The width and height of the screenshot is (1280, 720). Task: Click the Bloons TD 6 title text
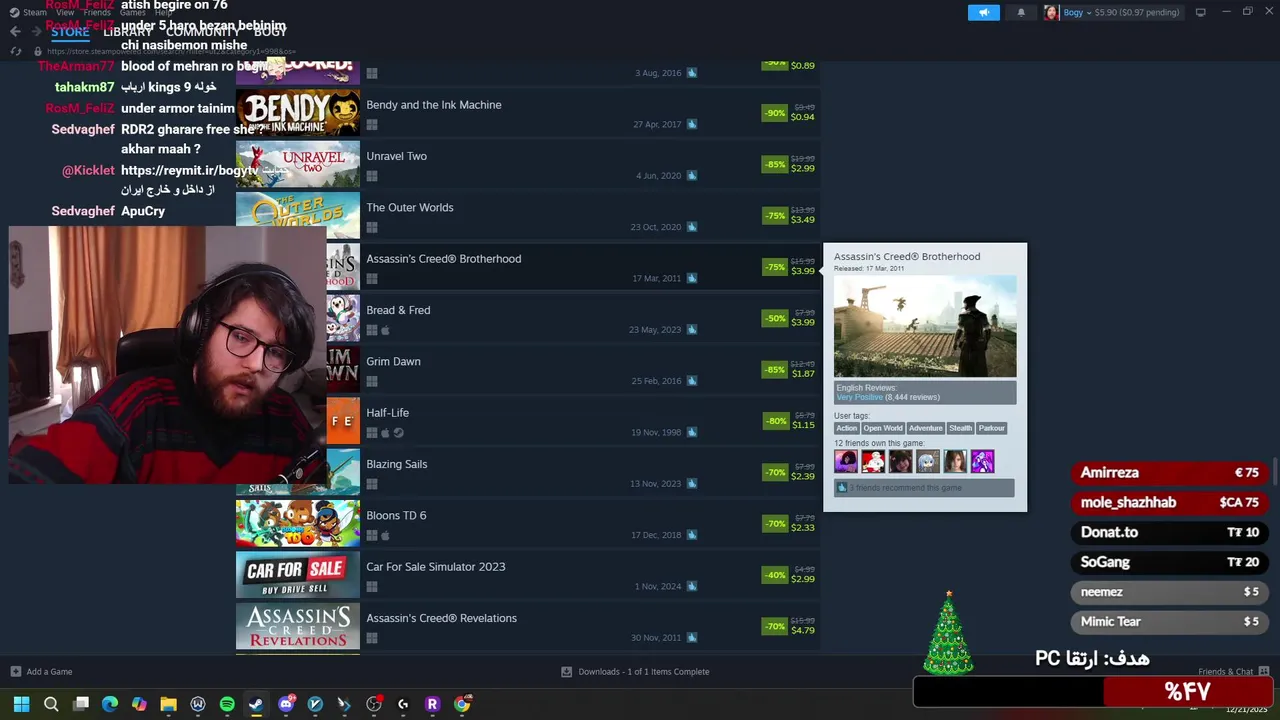396,515
